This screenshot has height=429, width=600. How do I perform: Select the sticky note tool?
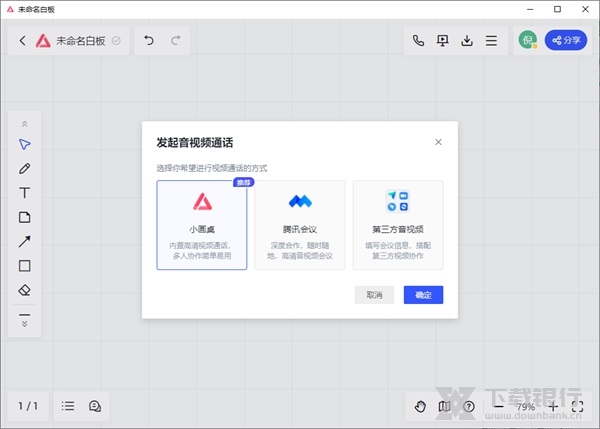(24, 217)
